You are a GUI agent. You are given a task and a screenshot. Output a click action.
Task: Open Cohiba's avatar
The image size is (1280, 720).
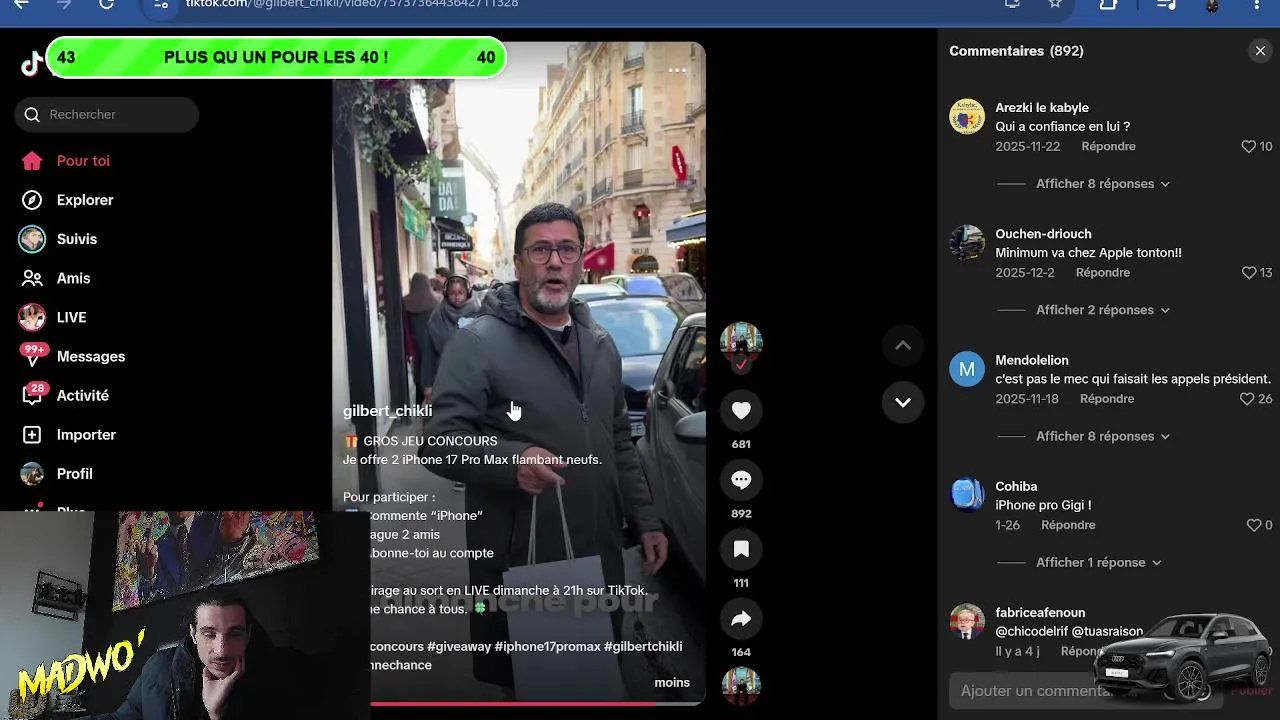[x=967, y=495]
